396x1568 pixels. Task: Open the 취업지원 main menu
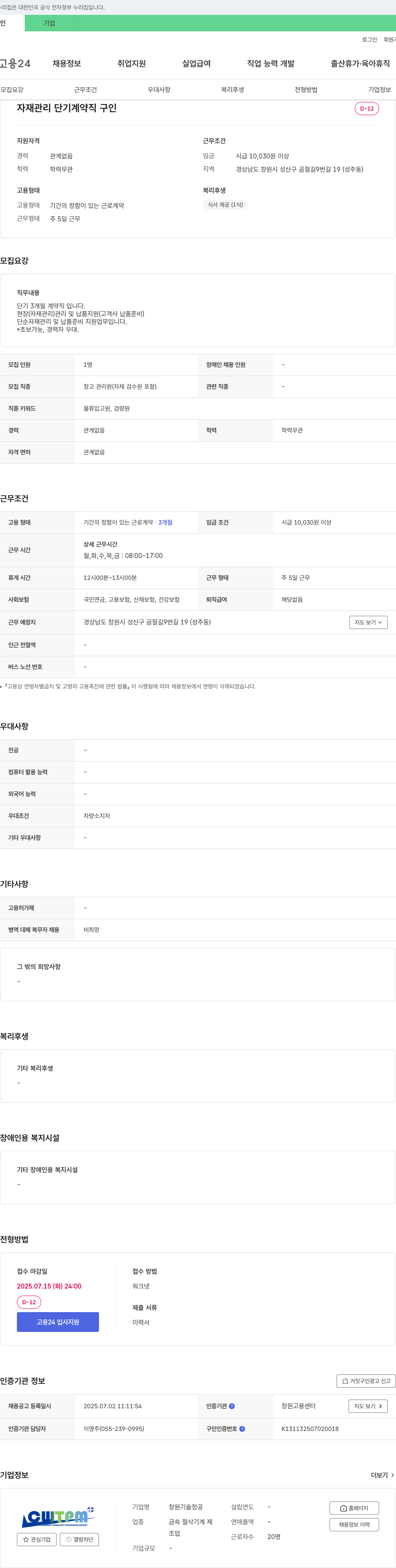point(132,63)
